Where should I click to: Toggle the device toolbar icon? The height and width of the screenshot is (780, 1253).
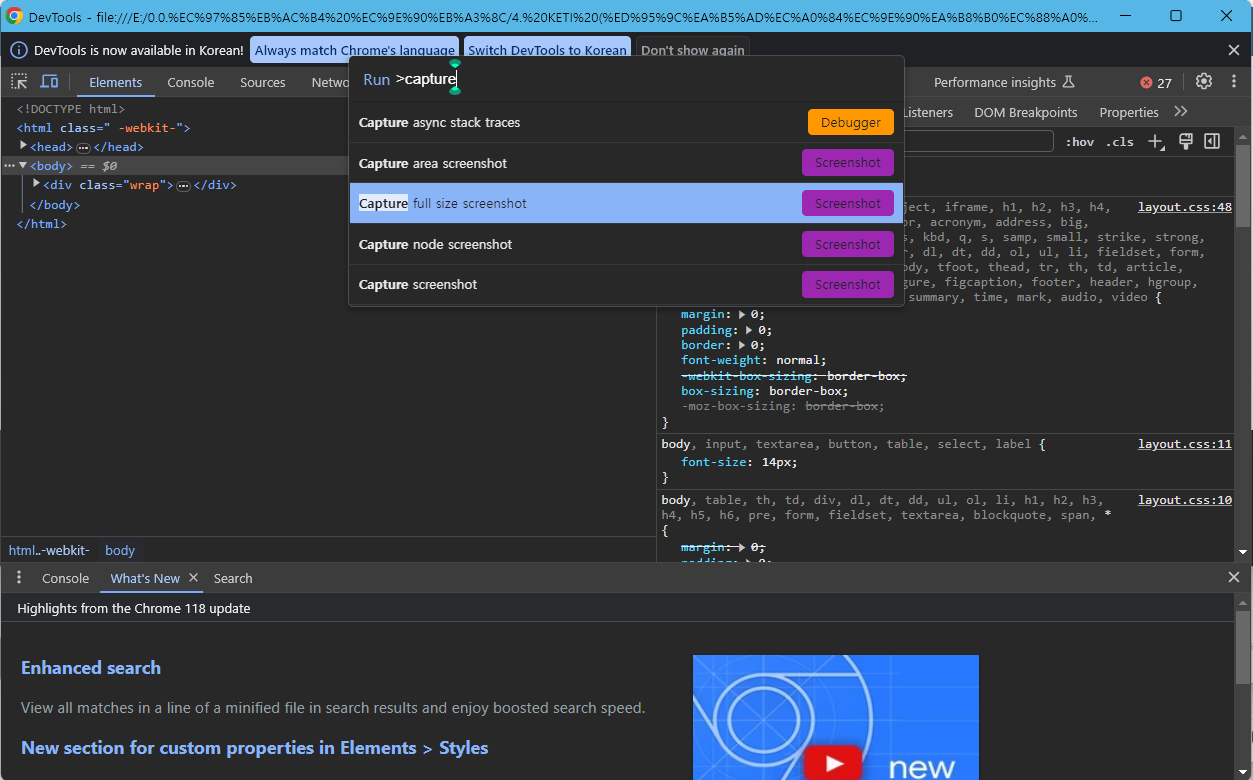point(49,82)
